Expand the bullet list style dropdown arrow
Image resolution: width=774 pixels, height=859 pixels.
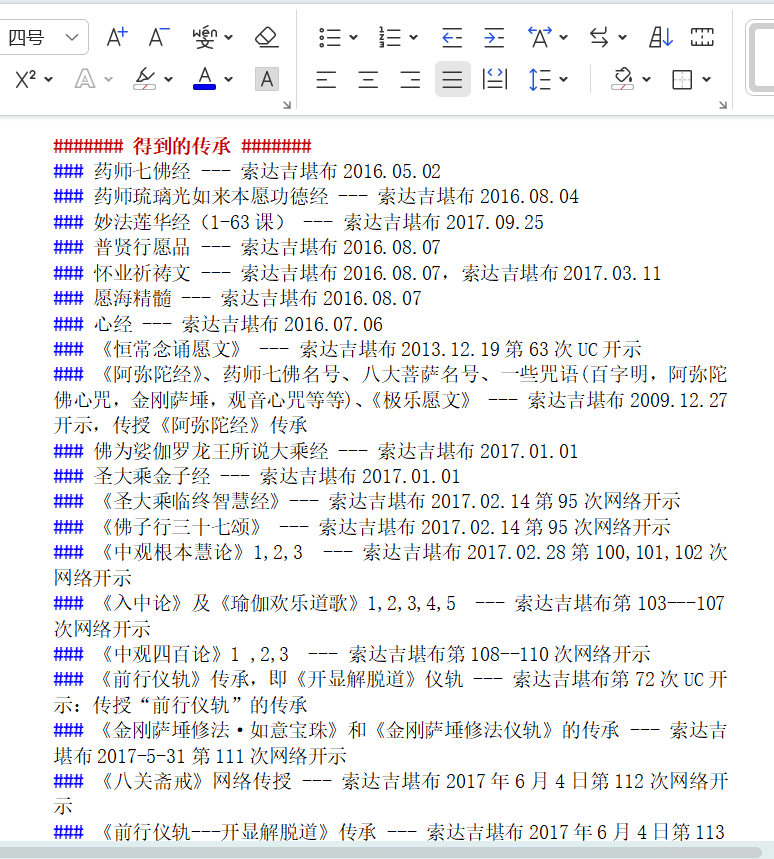pyautogui.click(x=353, y=37)
